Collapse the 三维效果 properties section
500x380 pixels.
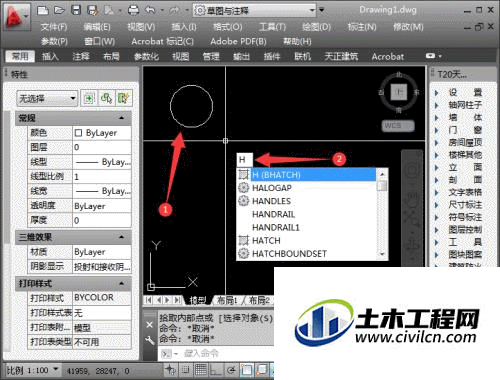(x=122, y=237)
